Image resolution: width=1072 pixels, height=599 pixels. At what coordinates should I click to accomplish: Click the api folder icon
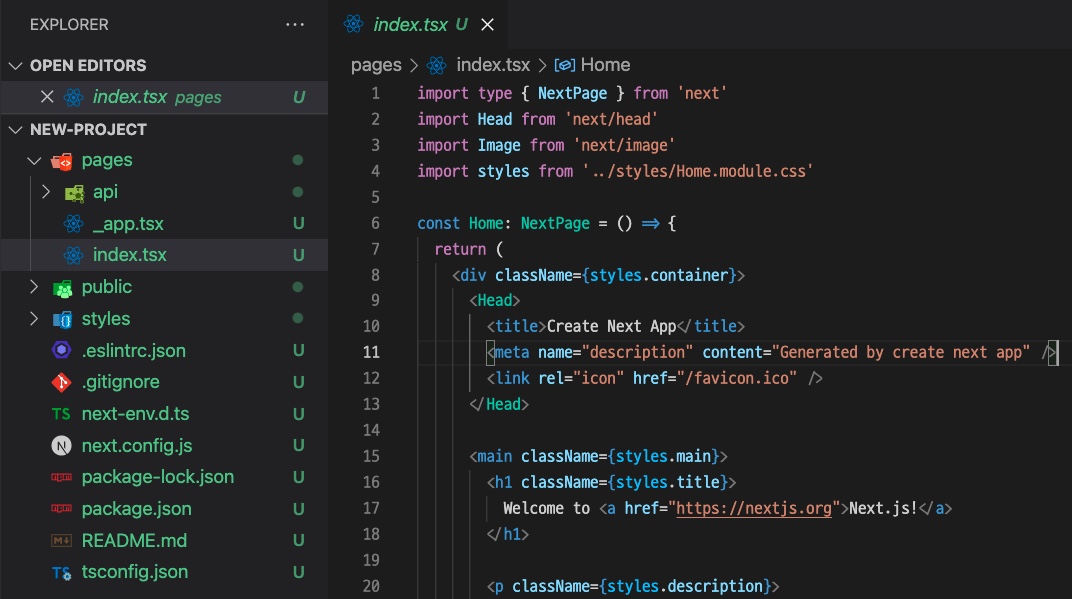[x=74, y=193]
